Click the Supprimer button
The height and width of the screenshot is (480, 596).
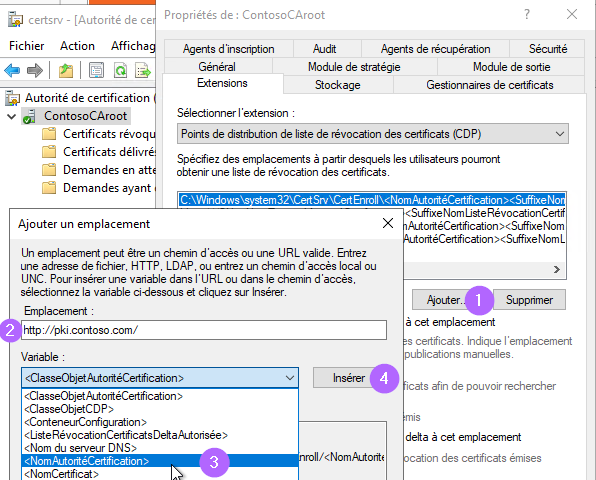click(529, 300)
